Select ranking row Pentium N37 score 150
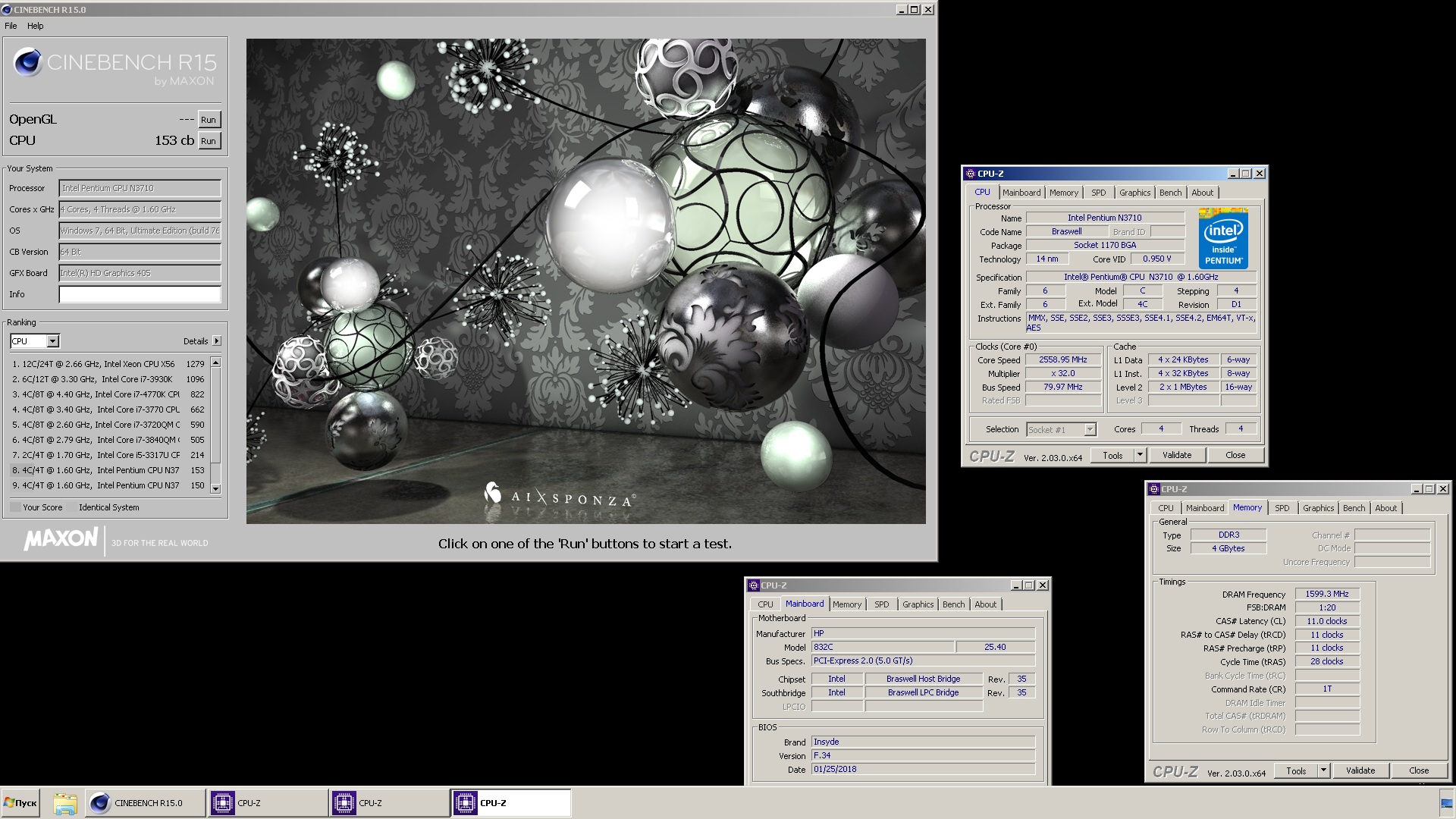The height and width of the screenshot is (819, 1456). 108,485
